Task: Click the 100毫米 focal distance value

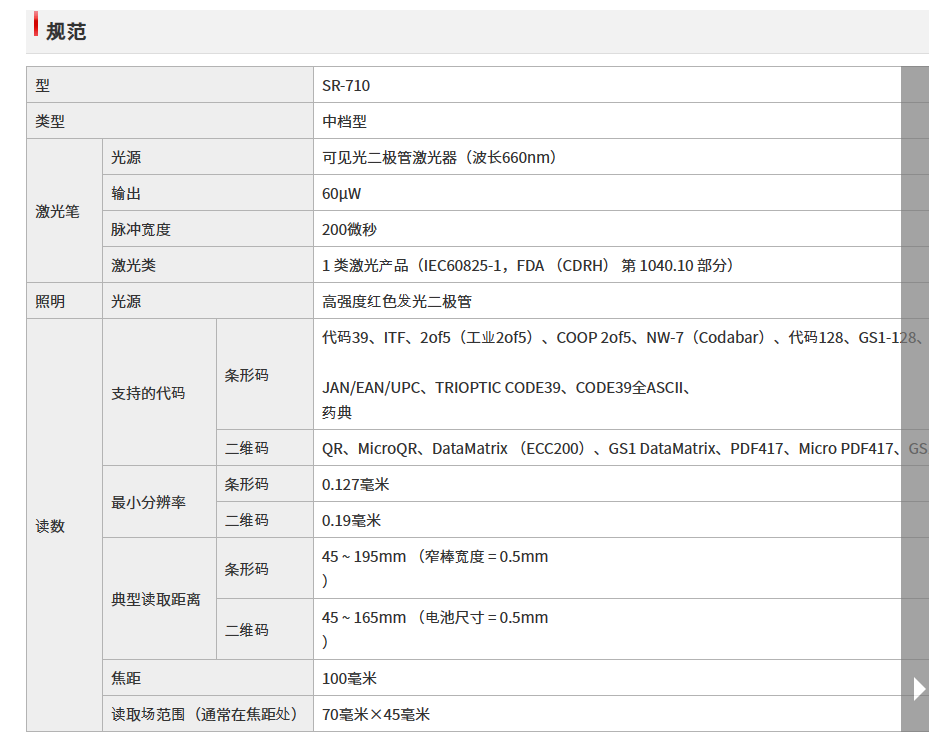Action: point(349,679)
